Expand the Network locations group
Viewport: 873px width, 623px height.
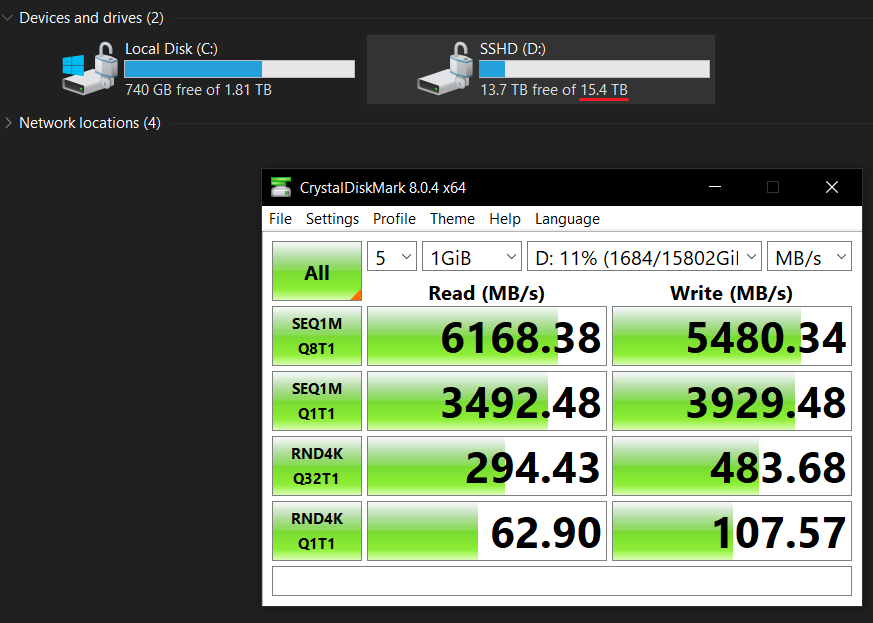coord(8,123)
